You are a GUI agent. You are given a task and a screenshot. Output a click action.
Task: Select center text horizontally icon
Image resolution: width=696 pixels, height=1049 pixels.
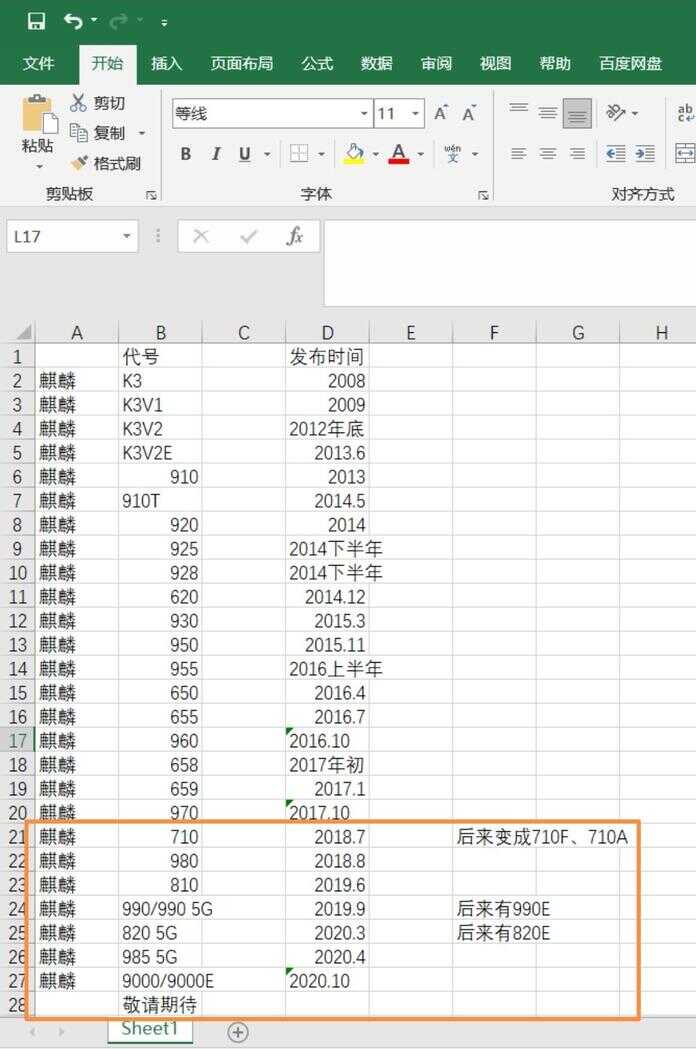pos(548,154)
